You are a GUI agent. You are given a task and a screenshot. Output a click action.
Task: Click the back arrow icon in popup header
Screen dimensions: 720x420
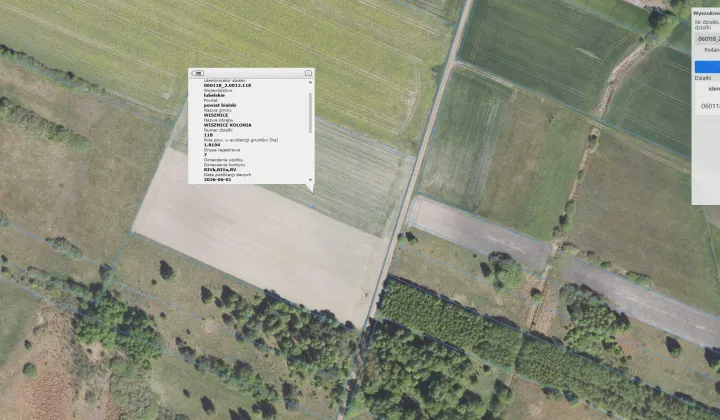[x=197, y=73]
